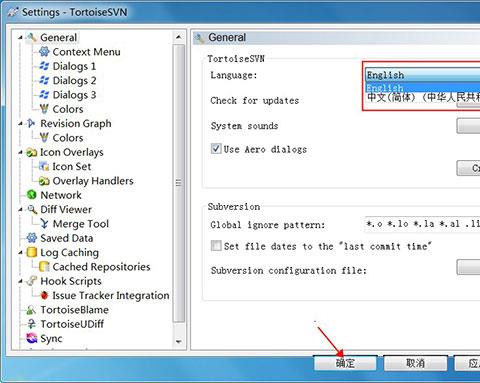480x383 pixels.
Task: Open the Cached Repositories settings page
Action: (x=101, y=267)
